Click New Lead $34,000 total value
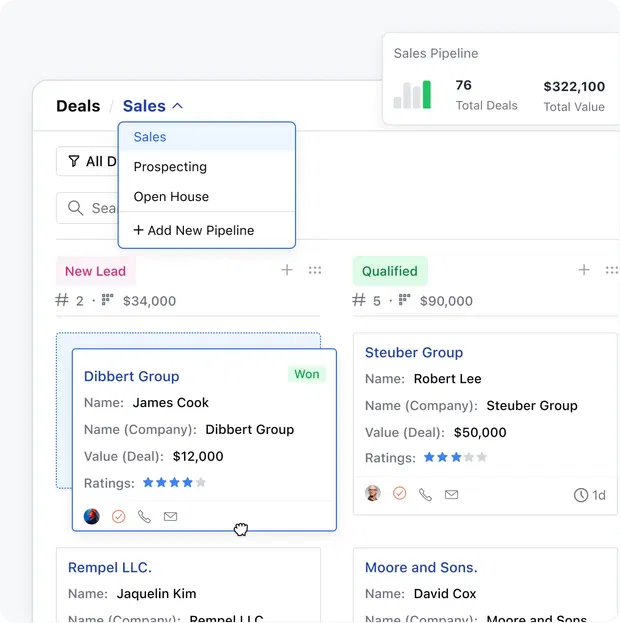Image resolution: width=620 pixels, height=623 pixels. (x=149, y=301)
